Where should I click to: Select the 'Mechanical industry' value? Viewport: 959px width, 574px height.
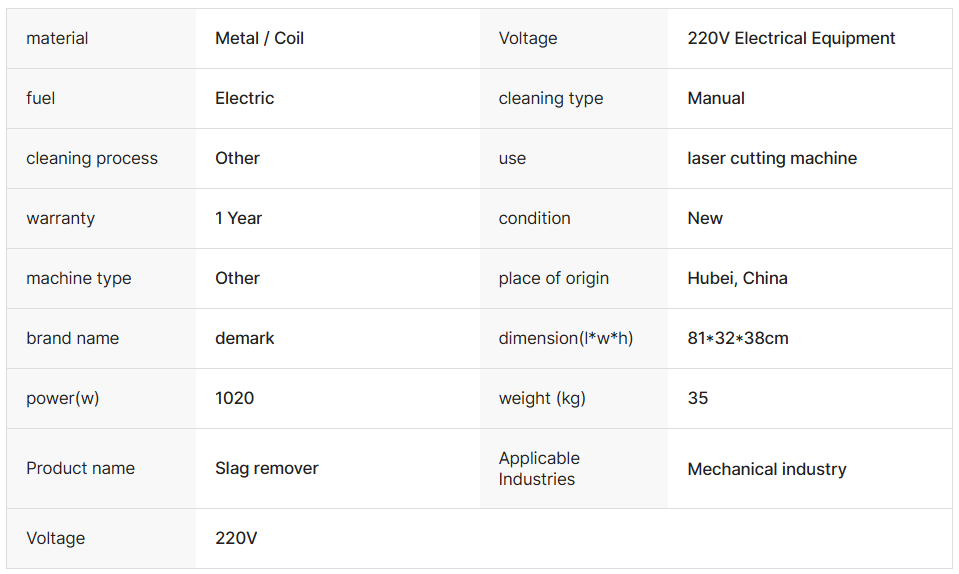tap(767, 470)
